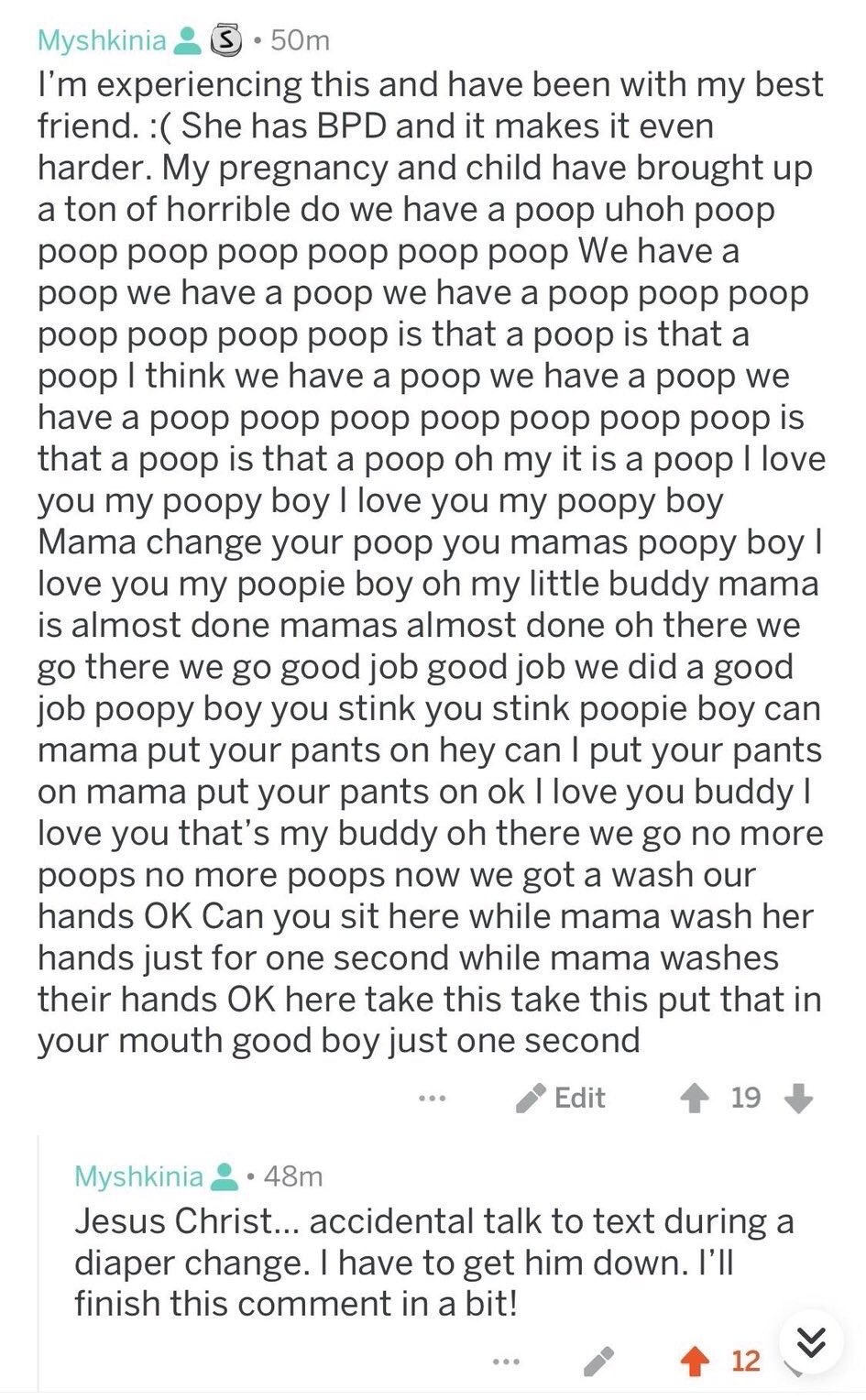Remove the orange upvote on the reply
This screenshot has width=866, height=1400.
click(695, 1362)
